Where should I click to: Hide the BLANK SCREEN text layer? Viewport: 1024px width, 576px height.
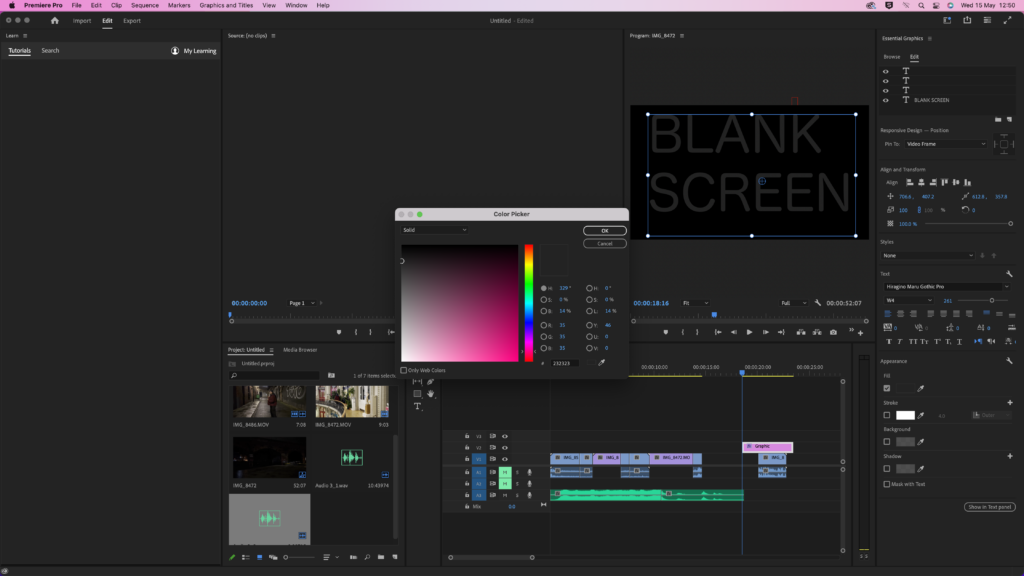pyautogui.click(x=885, y=100)
